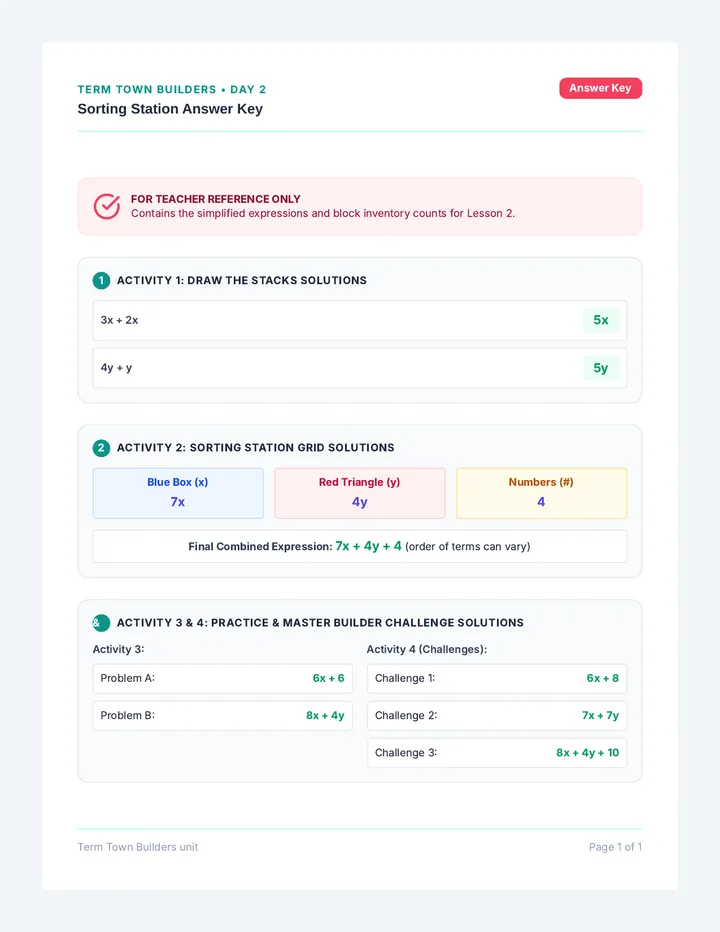Click the Problem A answer row
Image resolution: width=720 pixels, height=932 pixels.
point(222,678)
